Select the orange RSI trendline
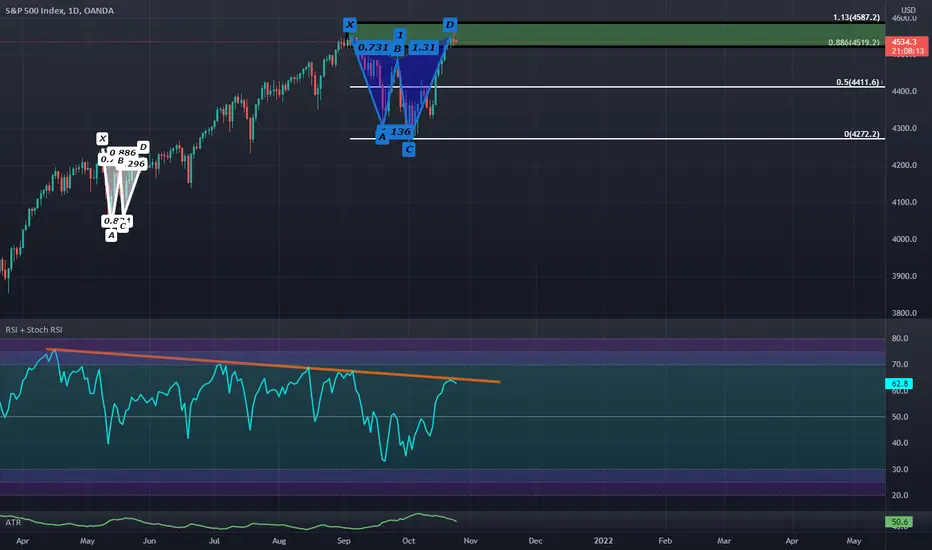 coord(273,366)
